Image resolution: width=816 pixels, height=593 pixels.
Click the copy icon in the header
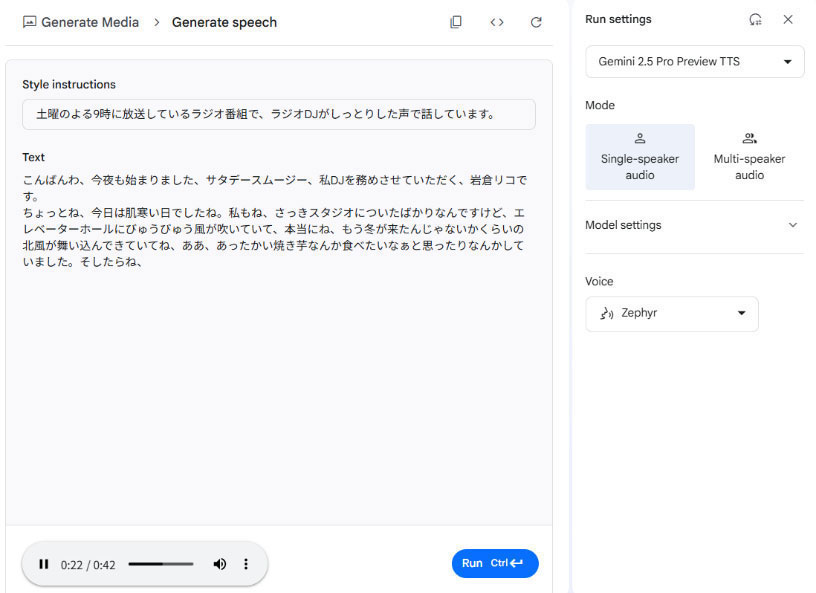click(x=456, y=22)
